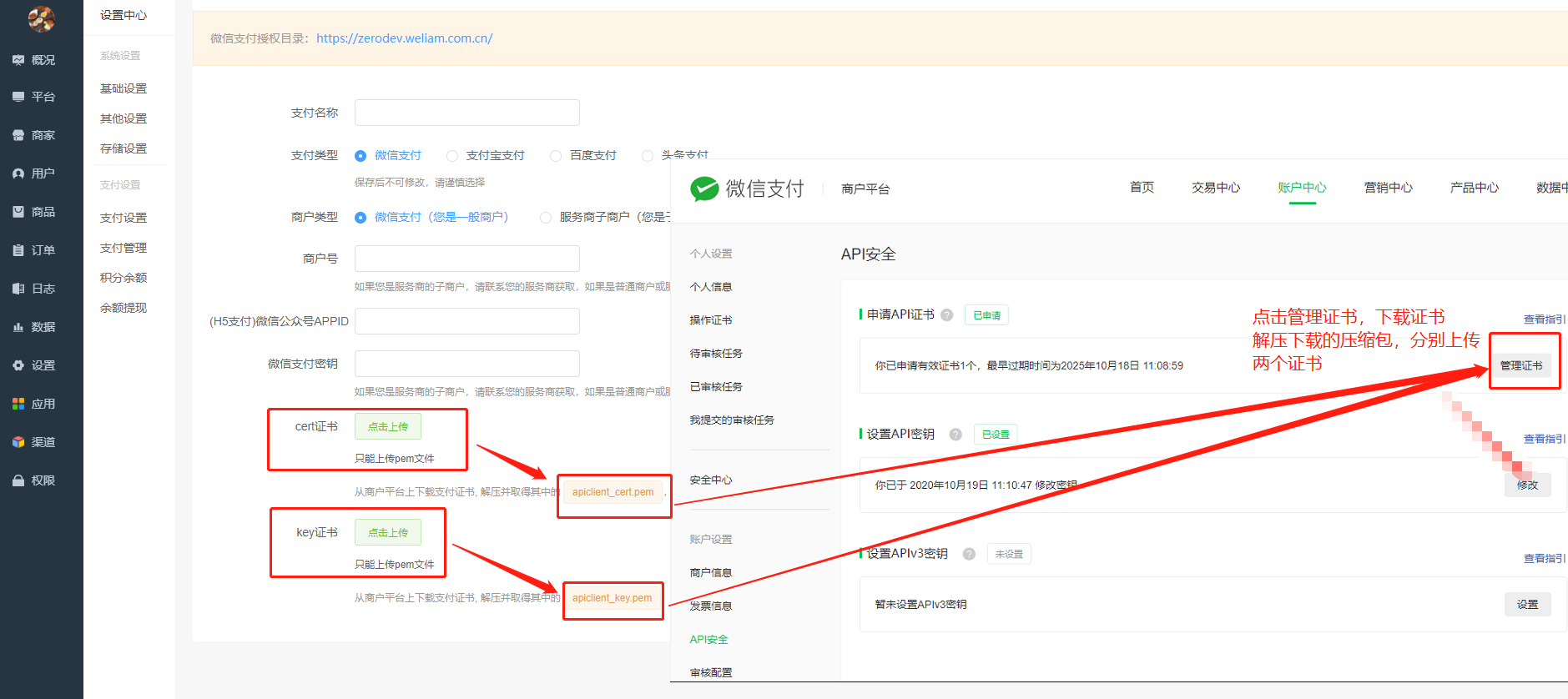Viewport: 1568px width, 699px height.
Task: Switch to 账户中心 tab
Action: tap(1302, 188)
